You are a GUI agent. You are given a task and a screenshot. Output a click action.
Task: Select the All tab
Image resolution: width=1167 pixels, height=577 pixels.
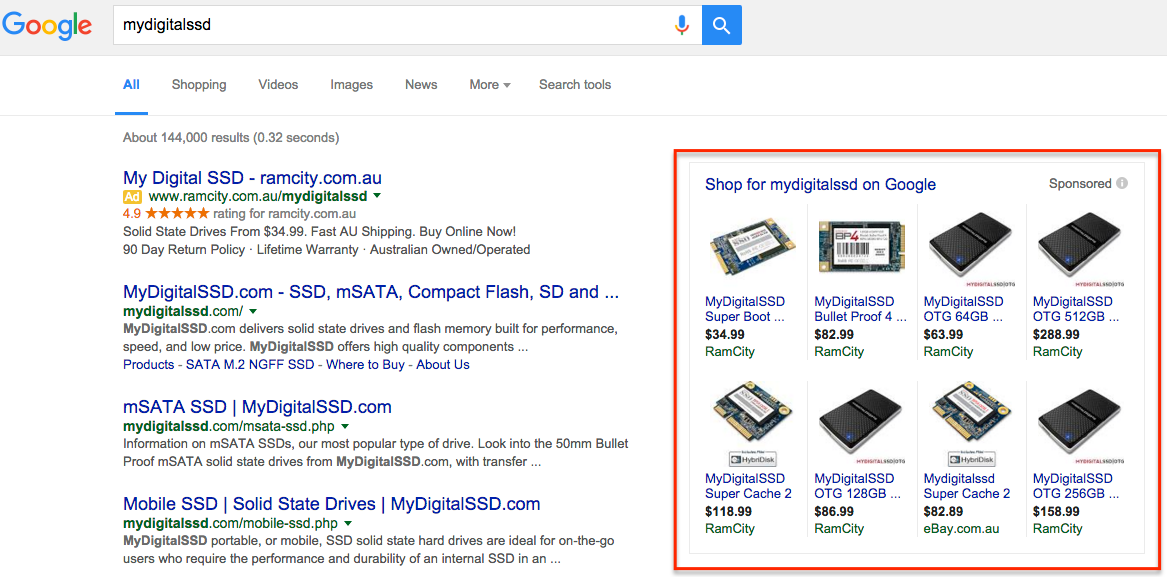pyautogui.click(x=131, y=85)
